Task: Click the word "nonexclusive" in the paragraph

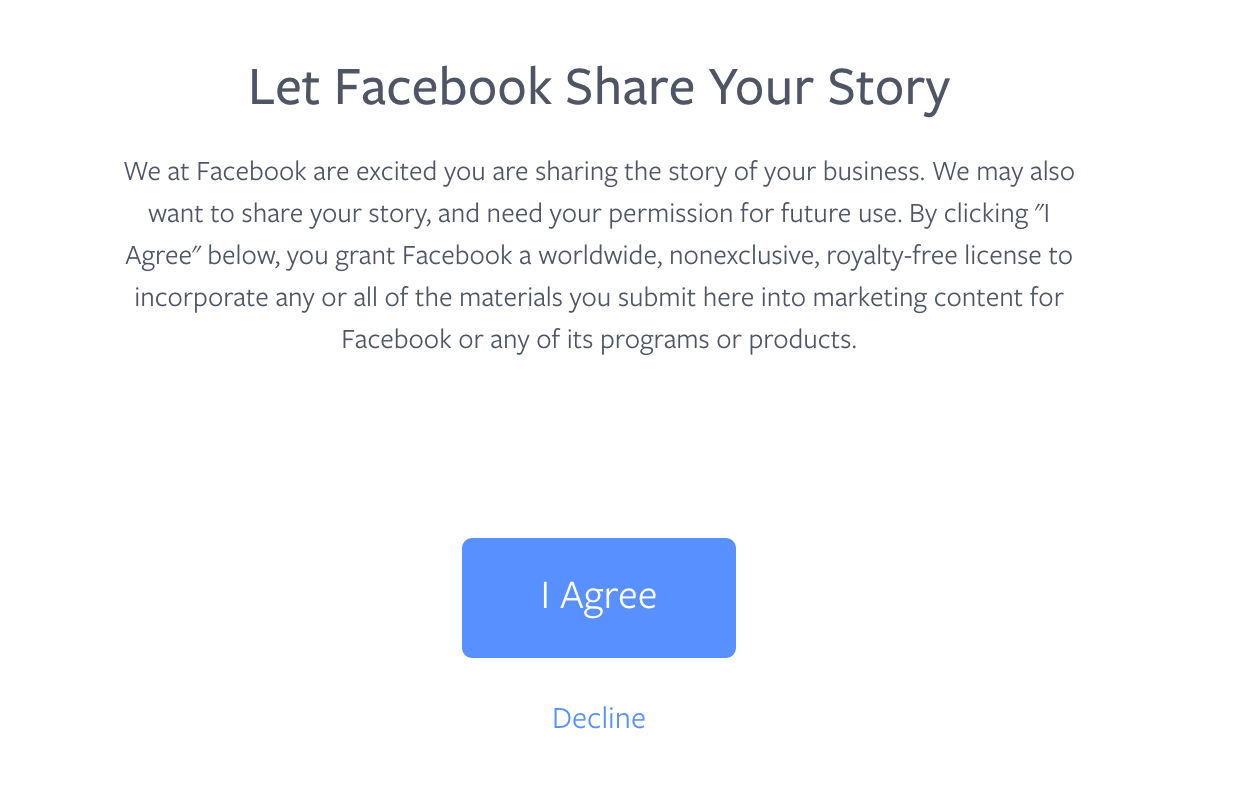Action: pos(742,255)
